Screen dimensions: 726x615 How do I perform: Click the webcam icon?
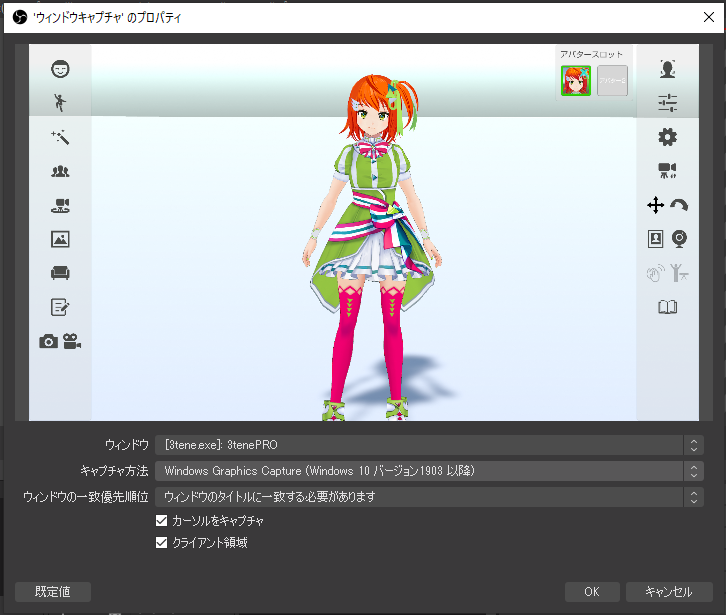coord(679,239)
